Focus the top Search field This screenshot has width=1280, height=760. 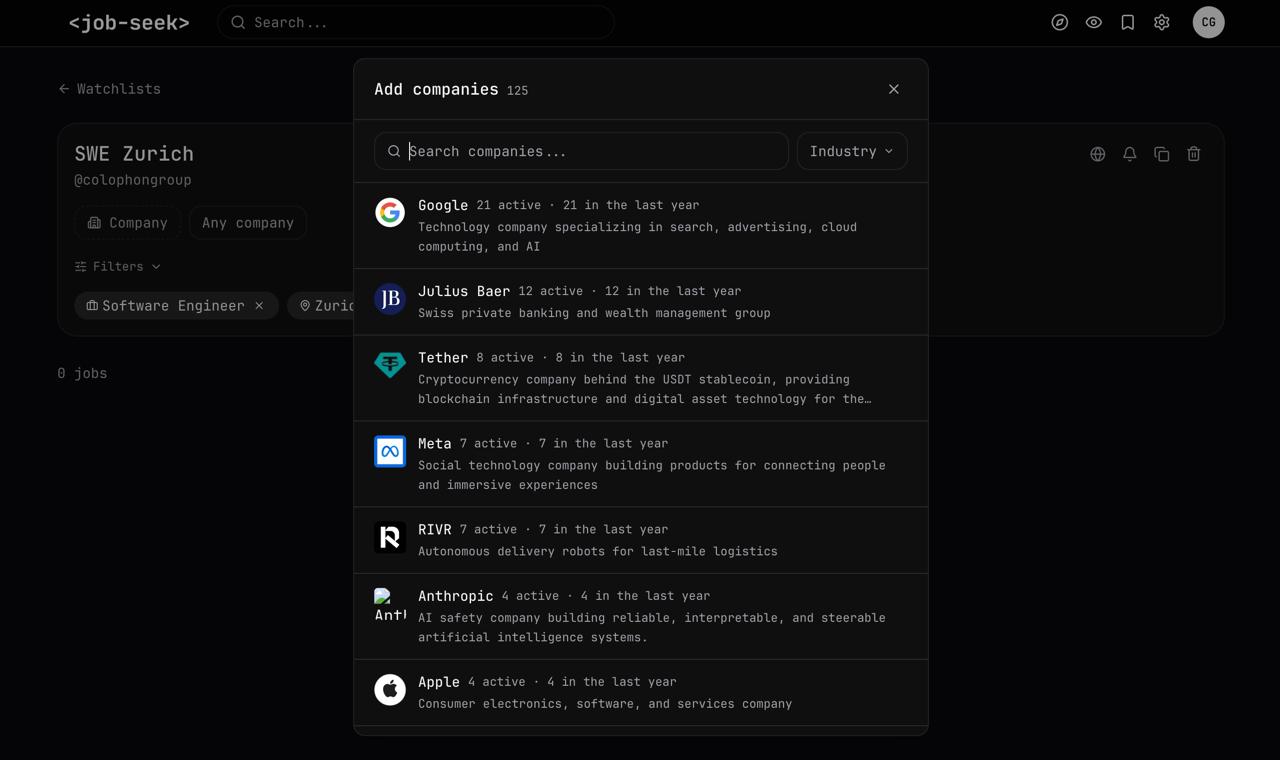(416, 22)
